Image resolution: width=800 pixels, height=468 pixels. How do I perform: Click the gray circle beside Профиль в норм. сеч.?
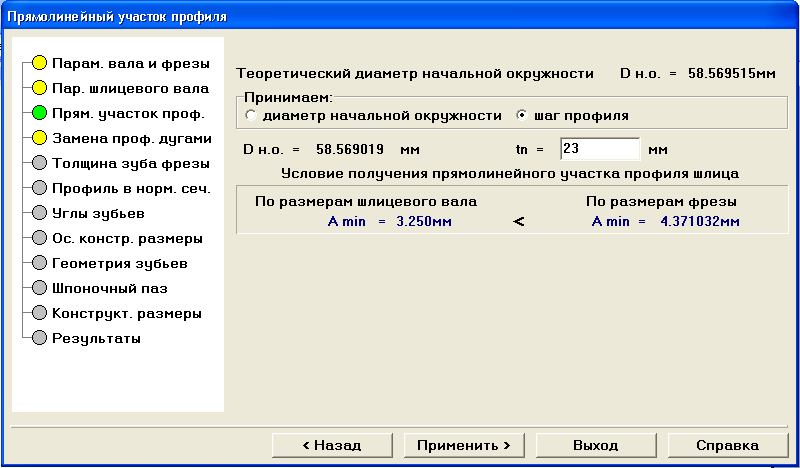pos(39,188)
